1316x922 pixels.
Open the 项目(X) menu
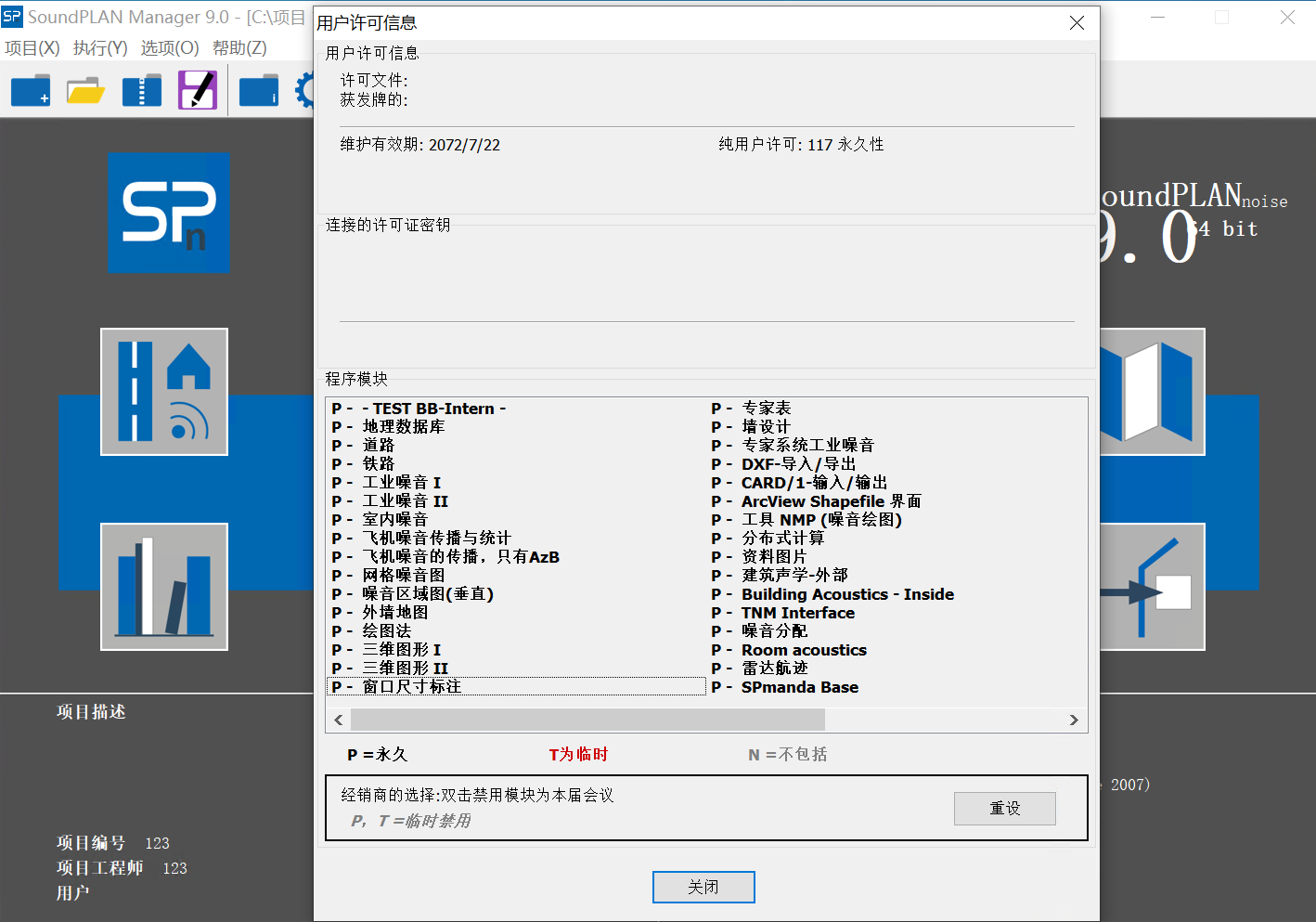(32, 48)
